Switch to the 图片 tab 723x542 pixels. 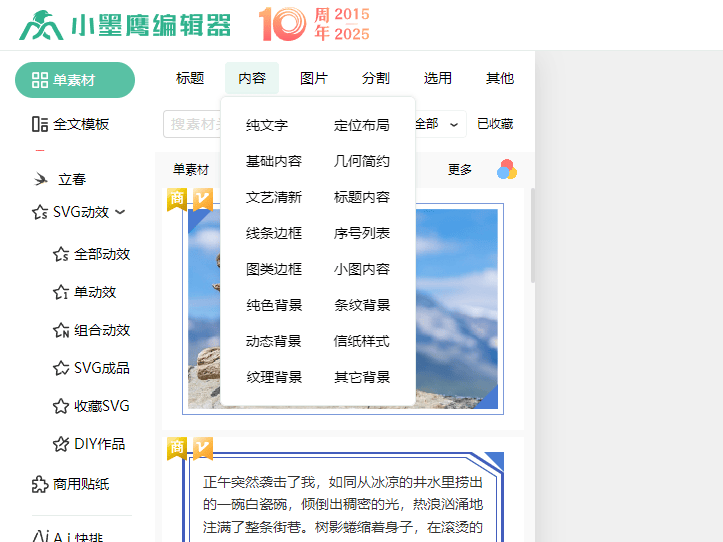click(x=314, y=78)
